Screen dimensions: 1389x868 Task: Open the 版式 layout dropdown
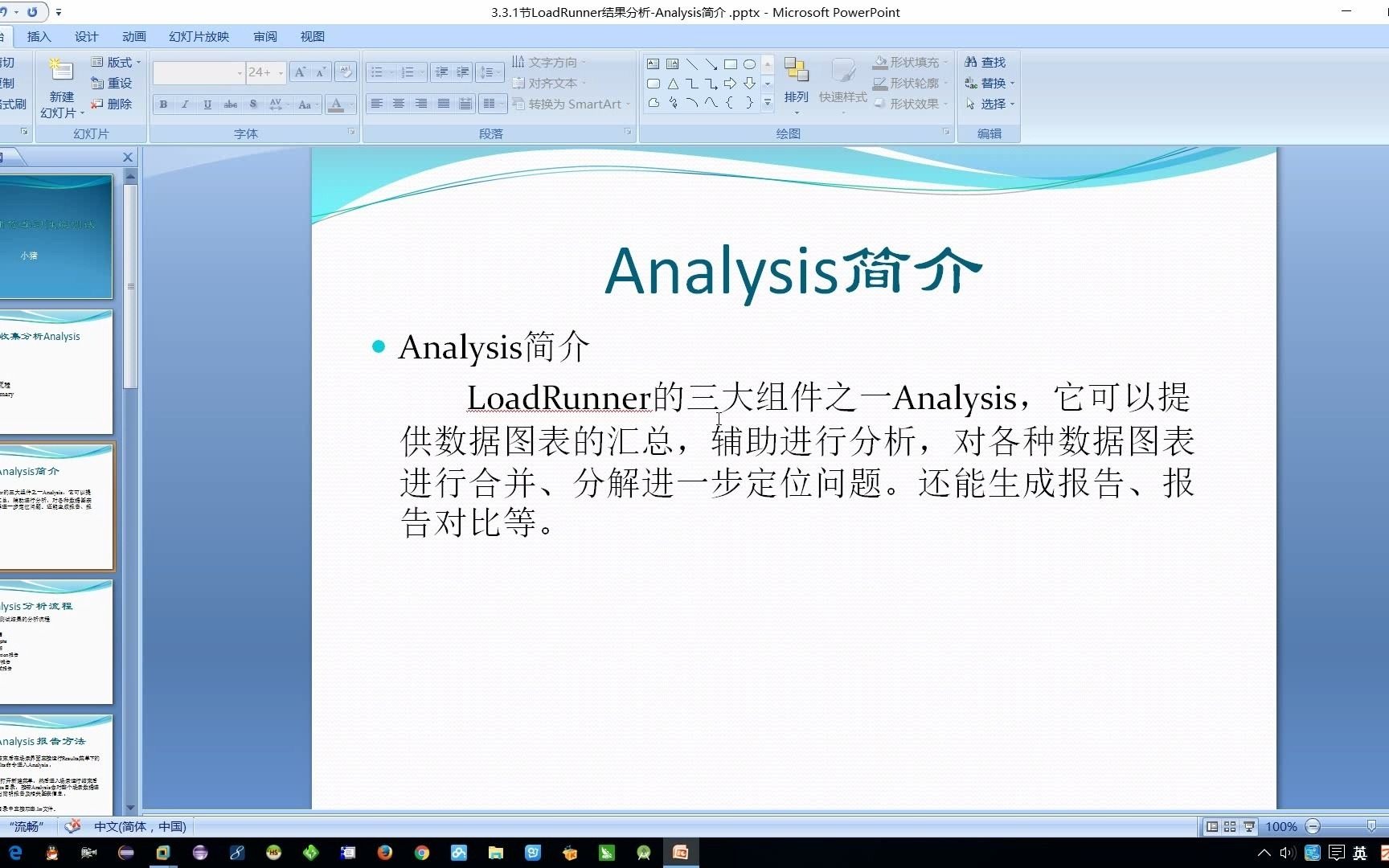[x=116, y=62]
